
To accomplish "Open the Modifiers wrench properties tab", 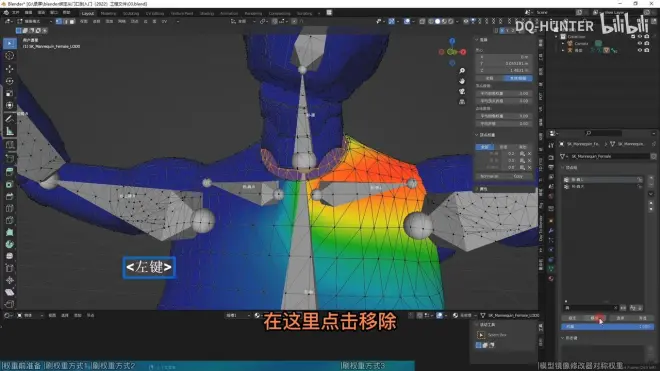I will point(551,231).
